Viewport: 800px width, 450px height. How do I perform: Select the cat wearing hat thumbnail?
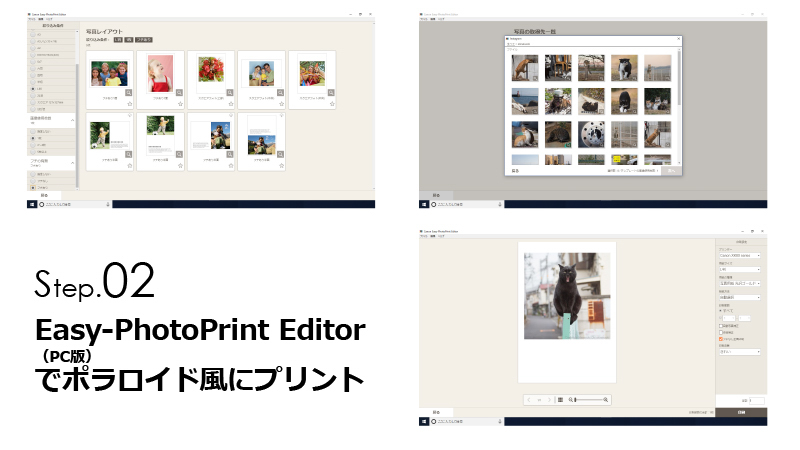click(x=558, y=101)
